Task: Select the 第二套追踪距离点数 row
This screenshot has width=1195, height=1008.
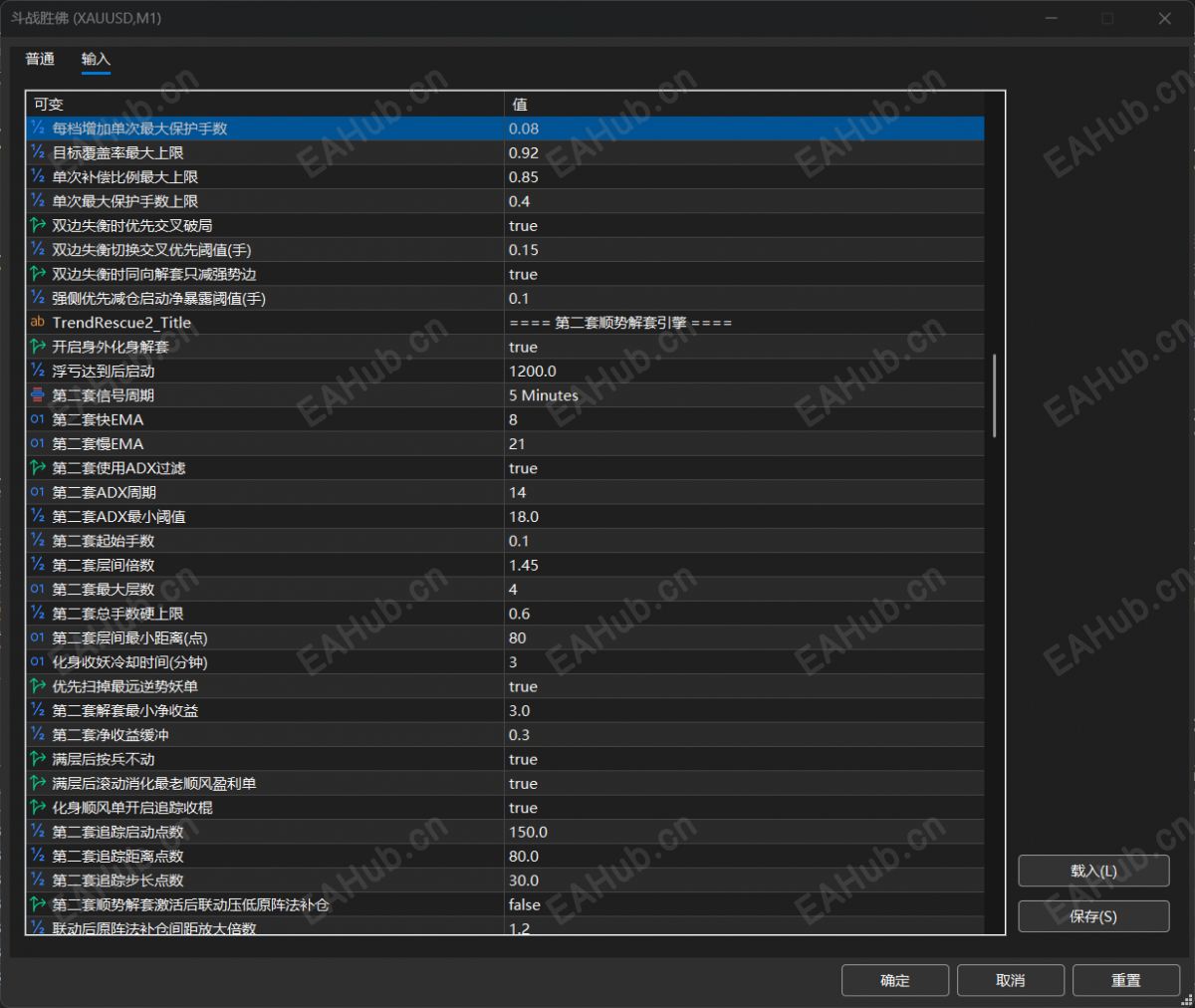Action: [x=505, y=857]
